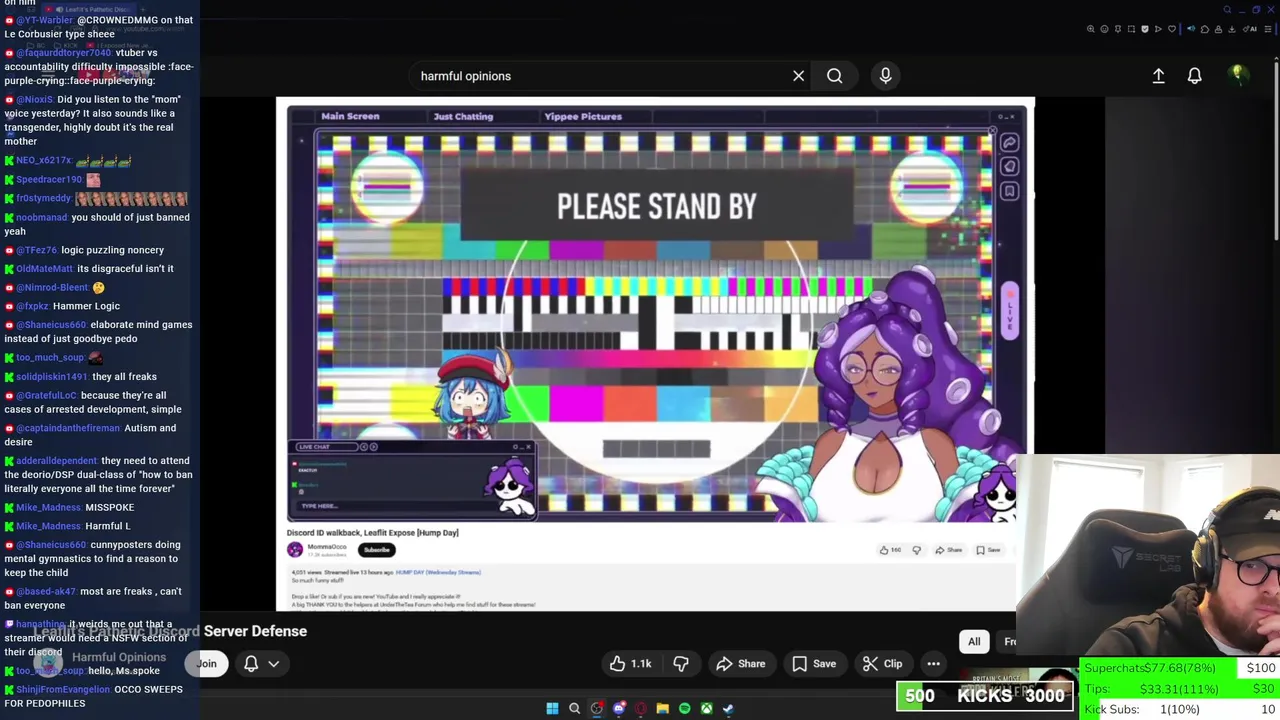
Task: Start voice search with the microphone icon
Action: (885, 76)
